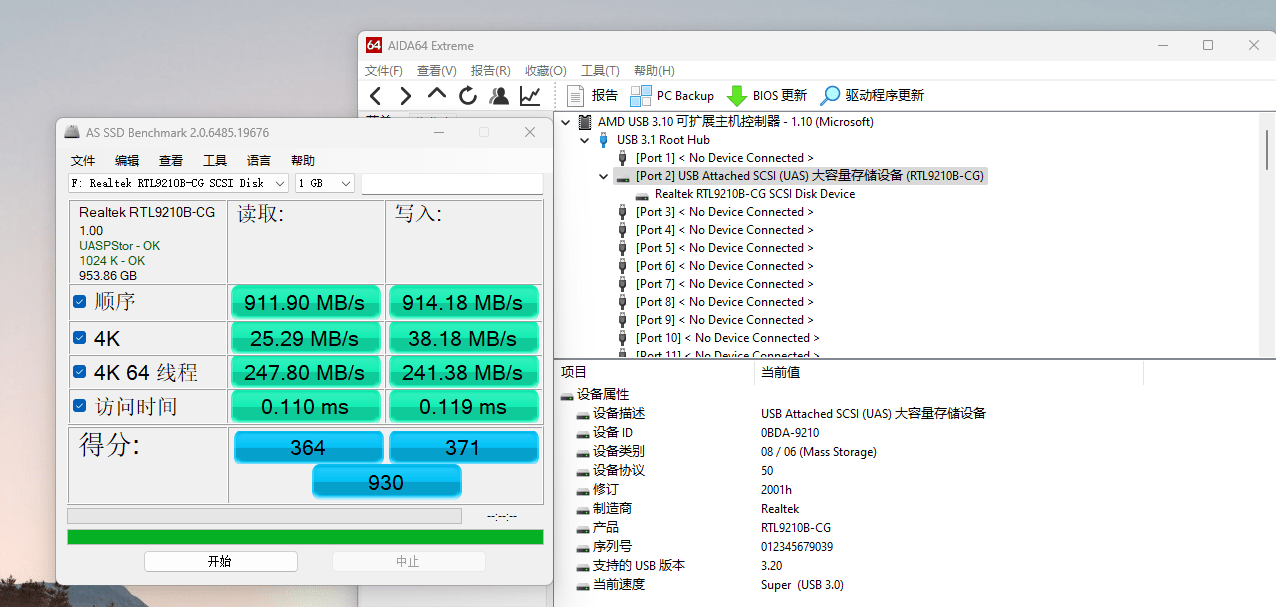Open AS SSD 编辑 menu
Viewport: 1276px width, 607px height.
click(x=127, y=160)
